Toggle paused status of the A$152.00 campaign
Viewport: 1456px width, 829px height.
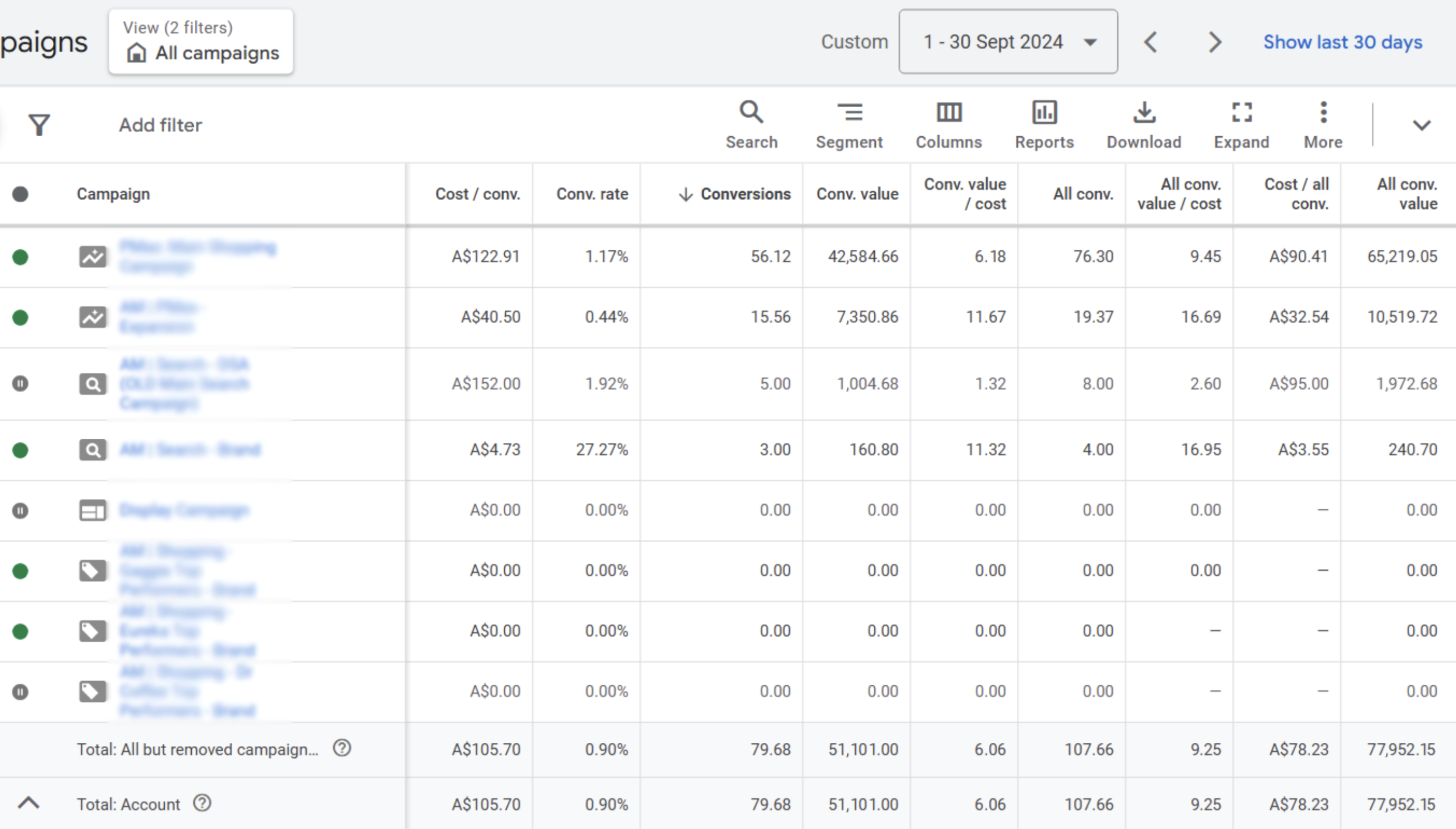coord(21,384)
